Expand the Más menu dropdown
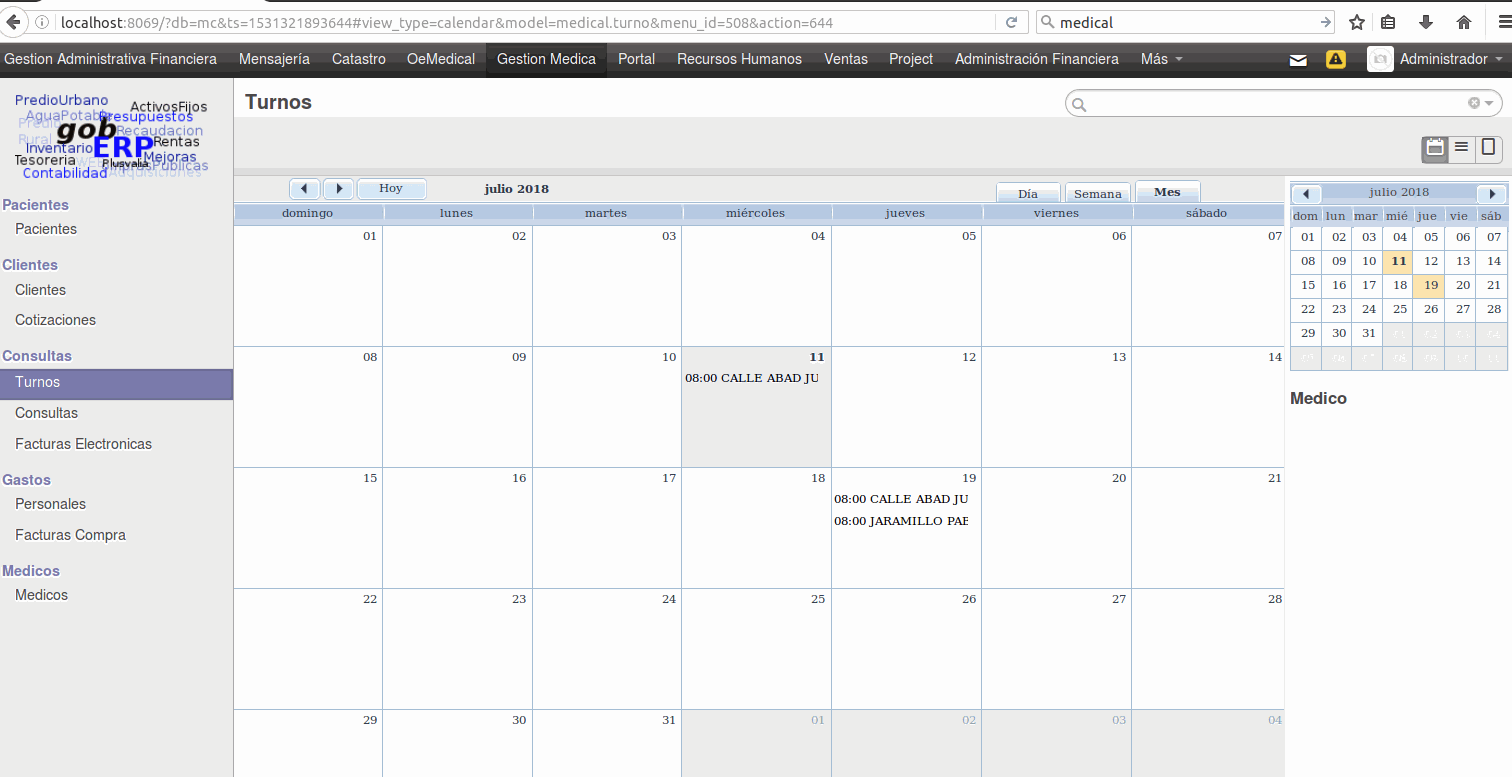Viewport: 1512px width, 777px height. point(1161,59)
